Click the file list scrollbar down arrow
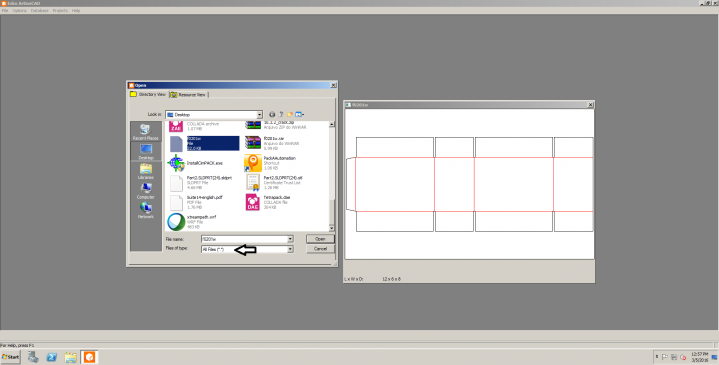Viewport: 719px width, 365px height. [332, 228]
